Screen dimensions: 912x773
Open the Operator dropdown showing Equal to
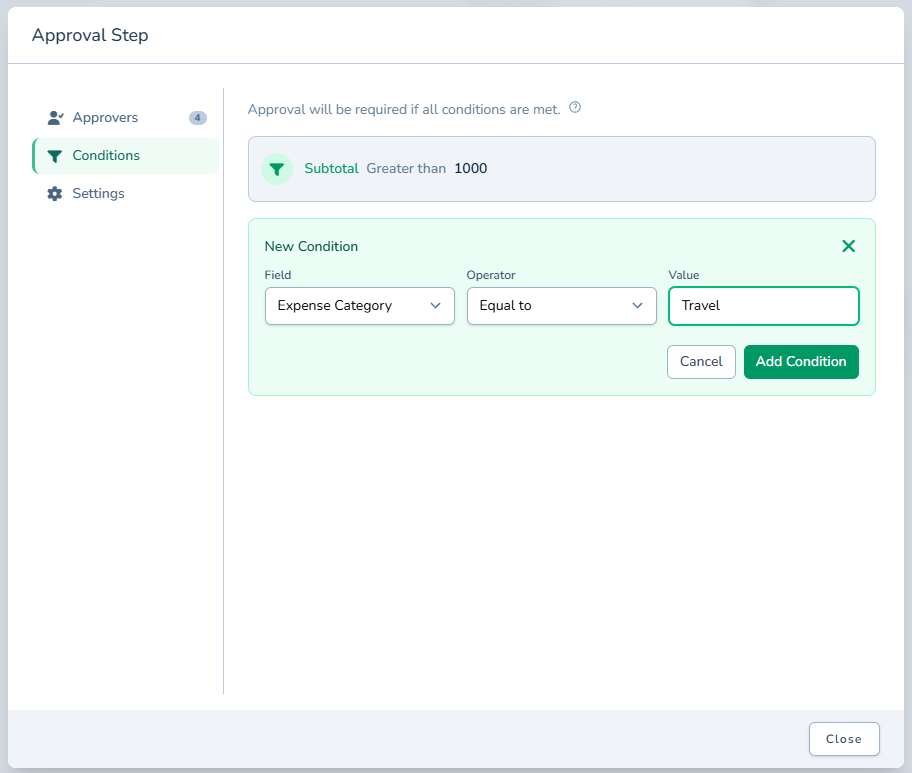[x=562, y=306]
